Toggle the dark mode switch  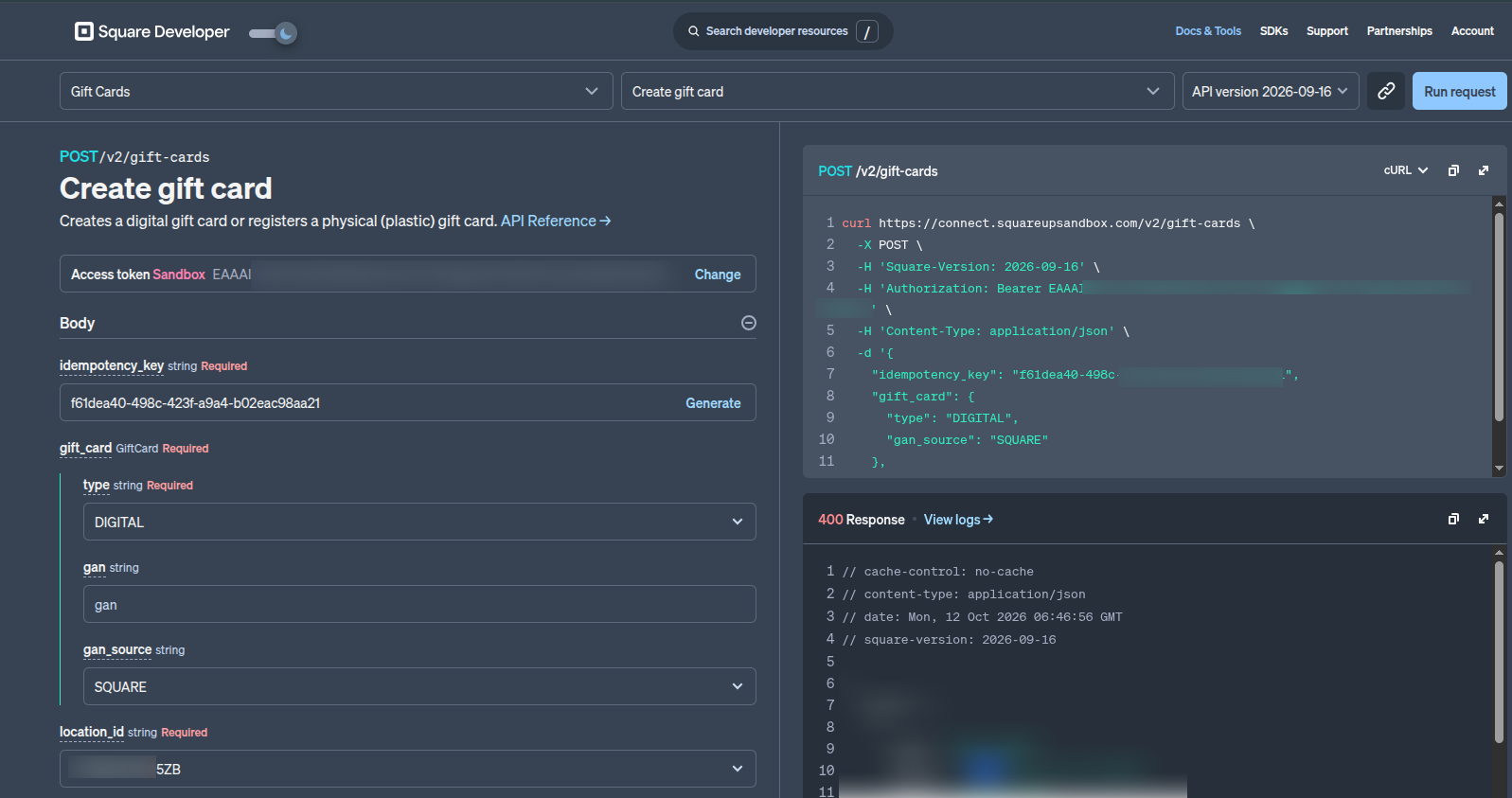(273, 33)
